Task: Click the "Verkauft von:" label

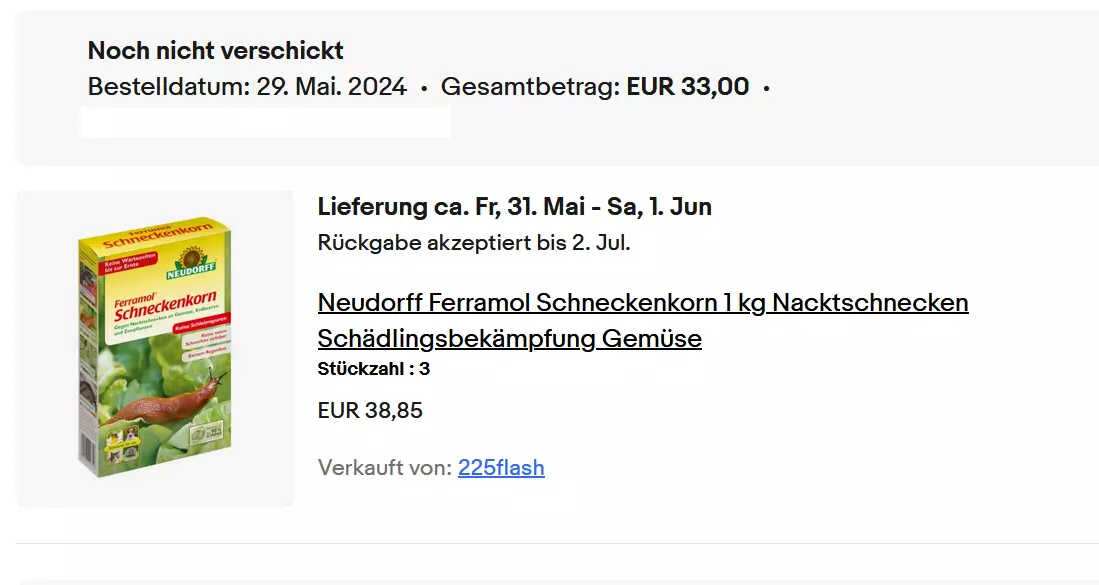Action: (385, 467)
